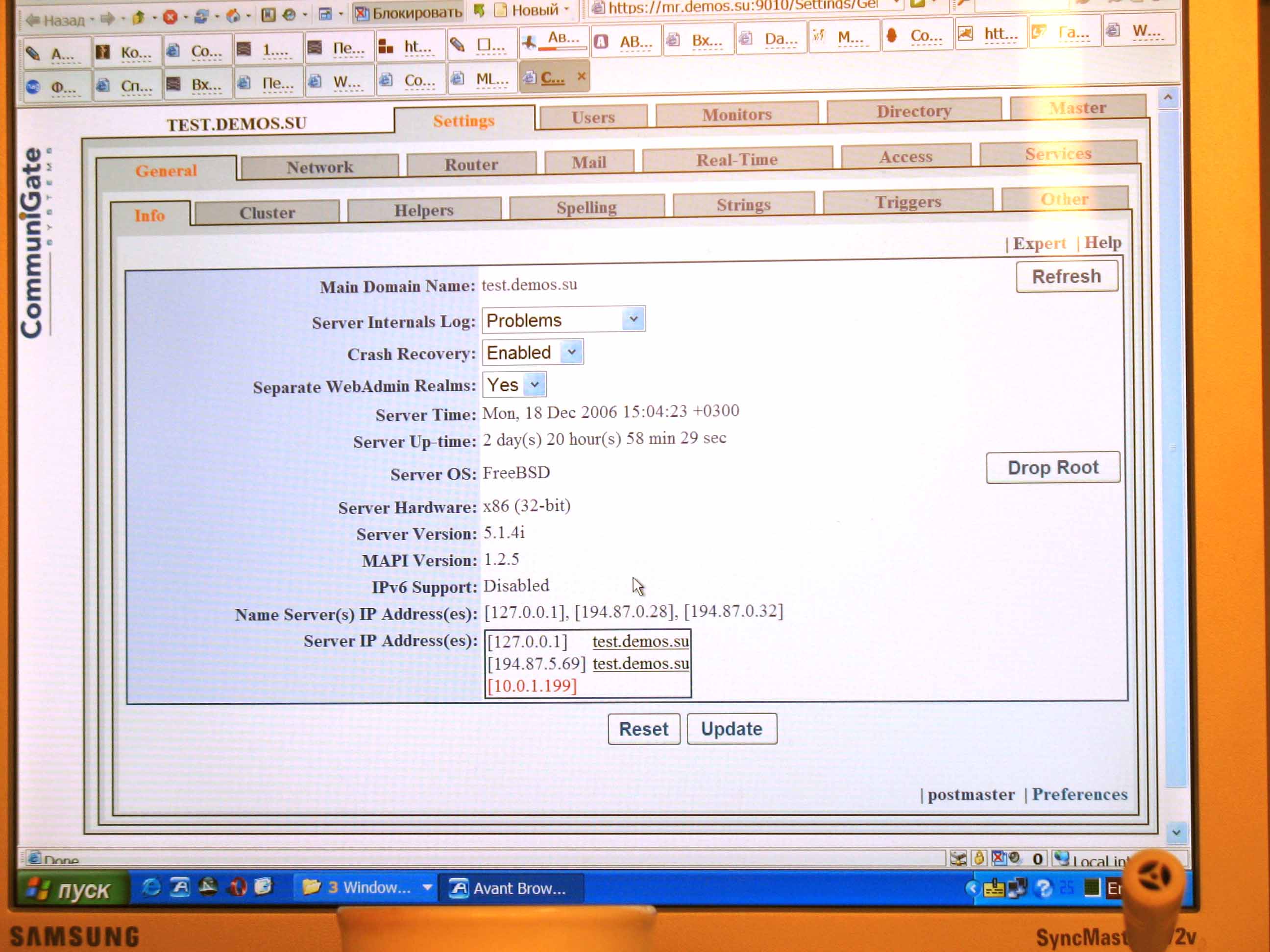This screenshot has height=952, width=1270.
Task: Select the Triggers sub-tab
Action: click(x=908, y=201)
